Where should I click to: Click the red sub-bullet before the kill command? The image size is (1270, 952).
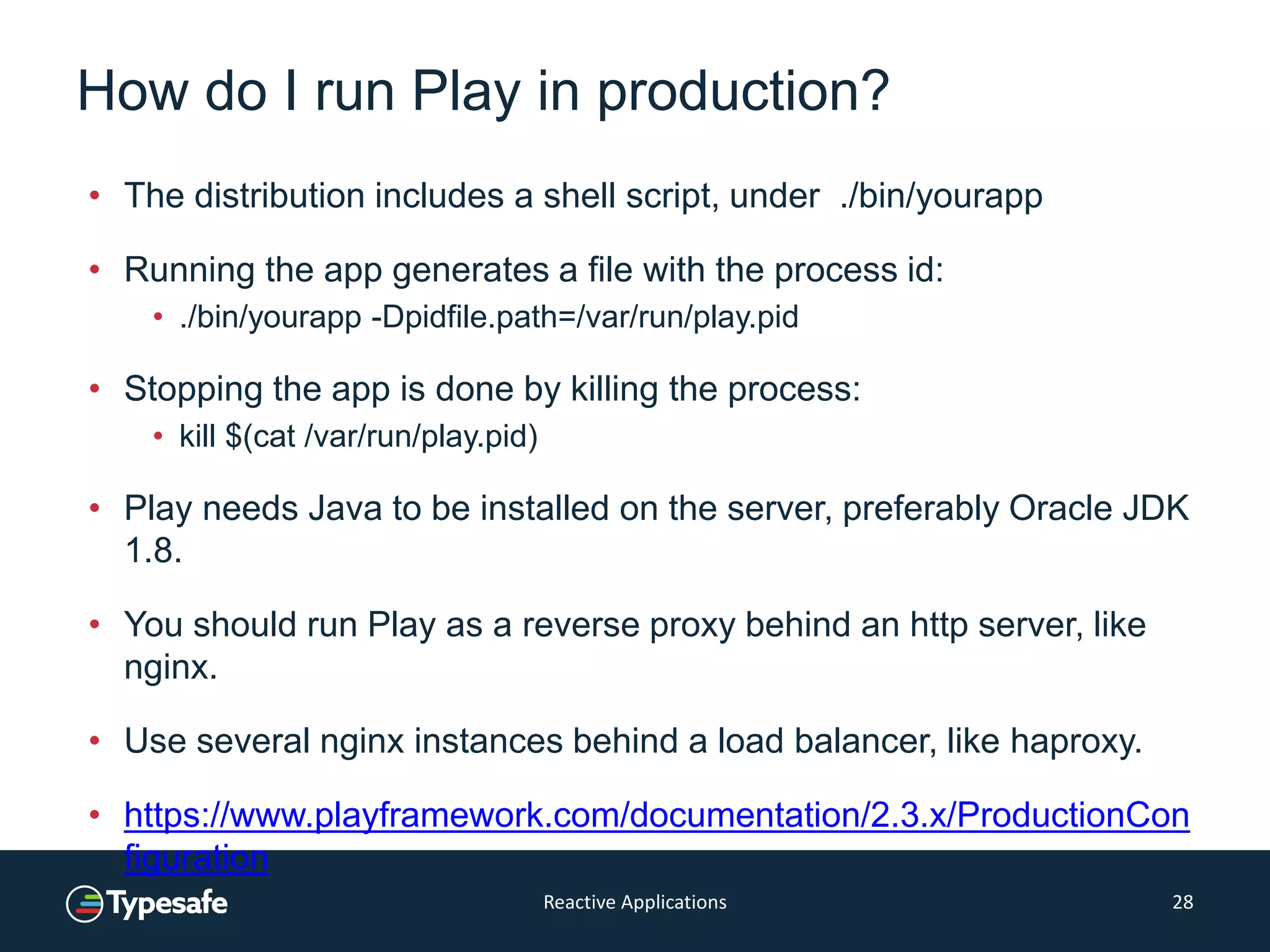pyautogui.click(x=158, y=436)
